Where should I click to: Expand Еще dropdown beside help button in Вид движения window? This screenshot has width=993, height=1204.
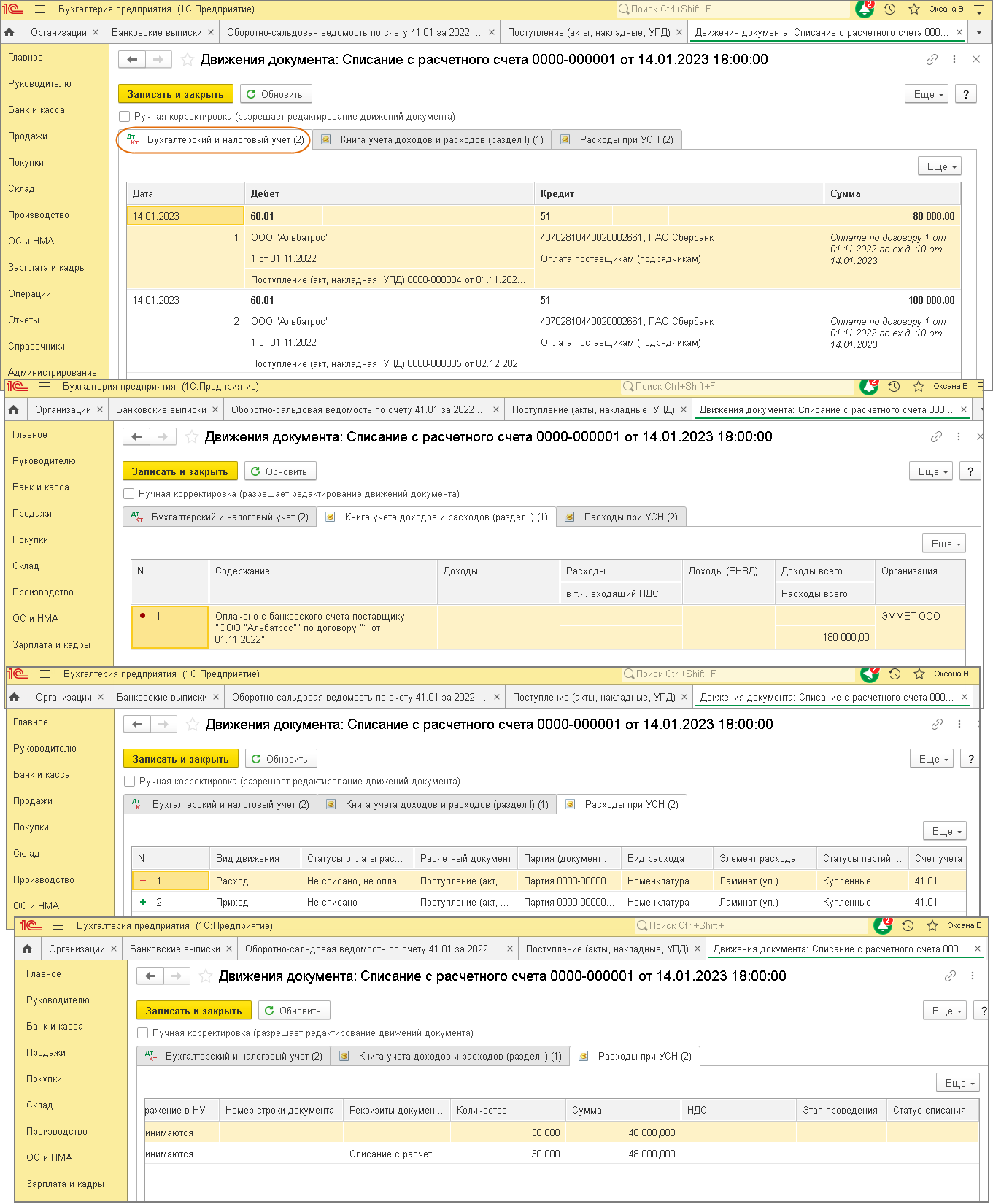pyautogui.click(x=932, y=759)
